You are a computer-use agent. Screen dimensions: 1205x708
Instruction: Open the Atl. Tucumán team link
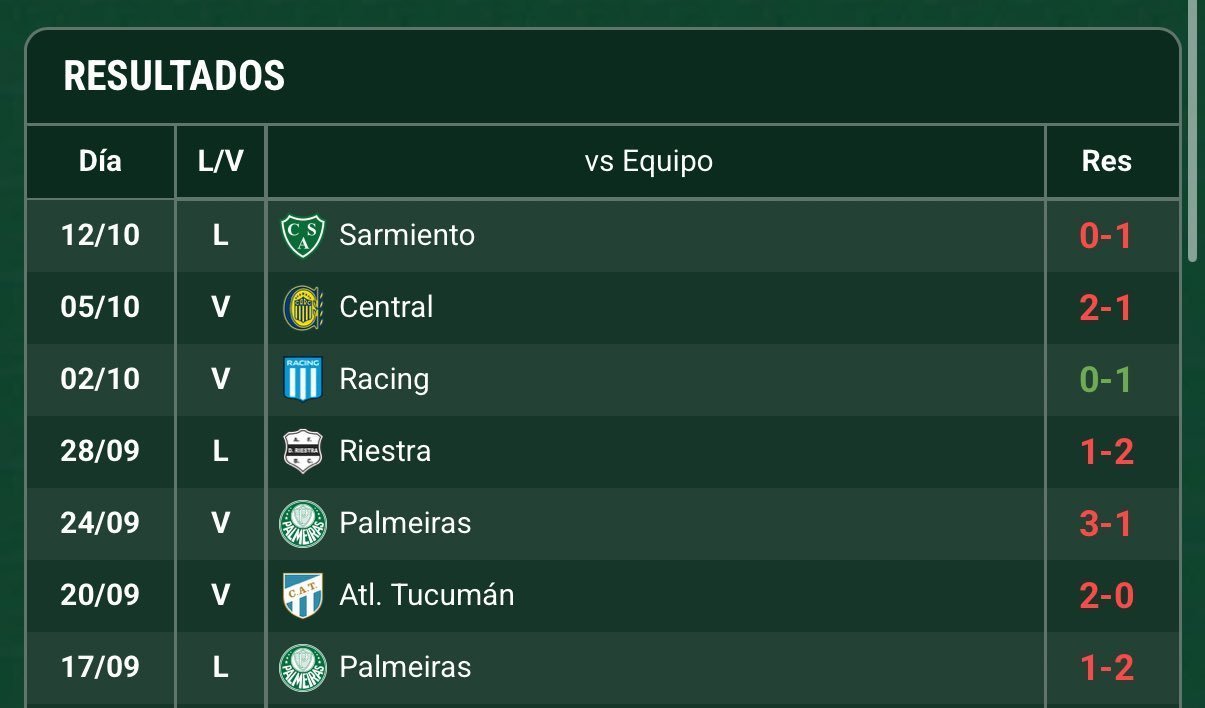pos(427,595)
